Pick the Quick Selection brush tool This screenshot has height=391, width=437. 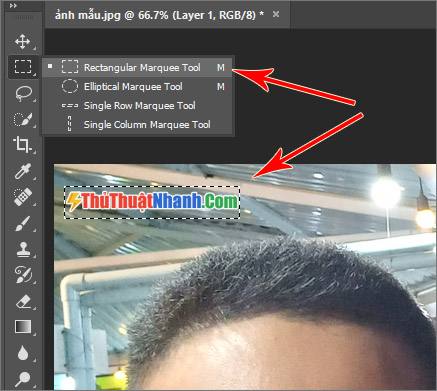pos(23,119)
